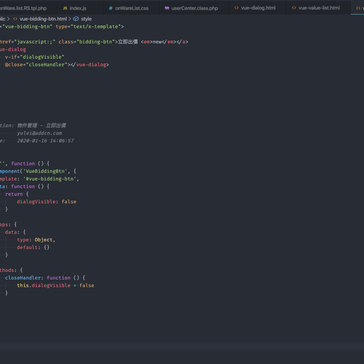The width and height of the screenshot is (364, 364).
Task: Open breadcrumb item vue-bidding-btn.html
Action: [43, 19]
